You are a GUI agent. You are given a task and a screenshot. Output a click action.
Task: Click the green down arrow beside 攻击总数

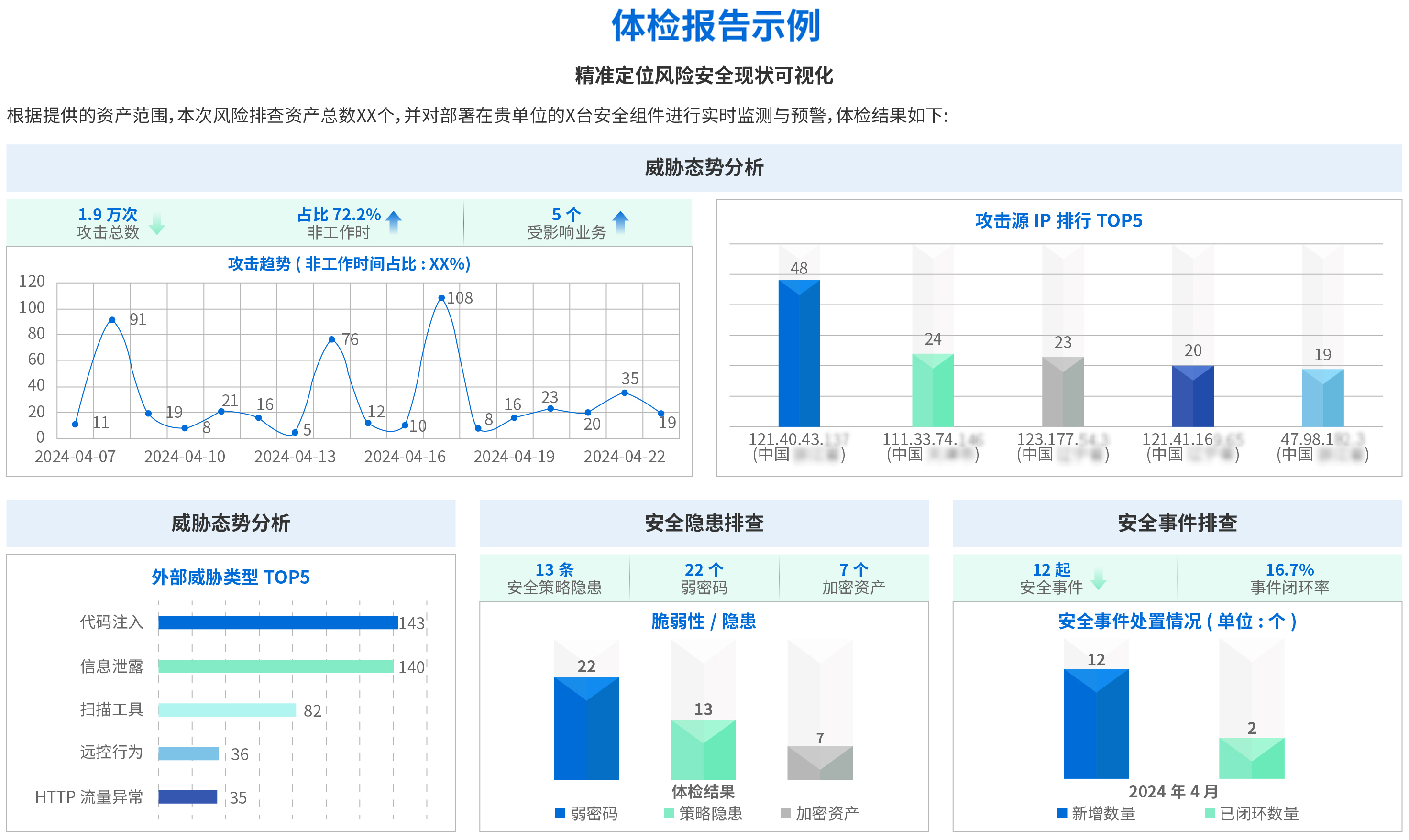pyautogui.click(x=157, y=224)
